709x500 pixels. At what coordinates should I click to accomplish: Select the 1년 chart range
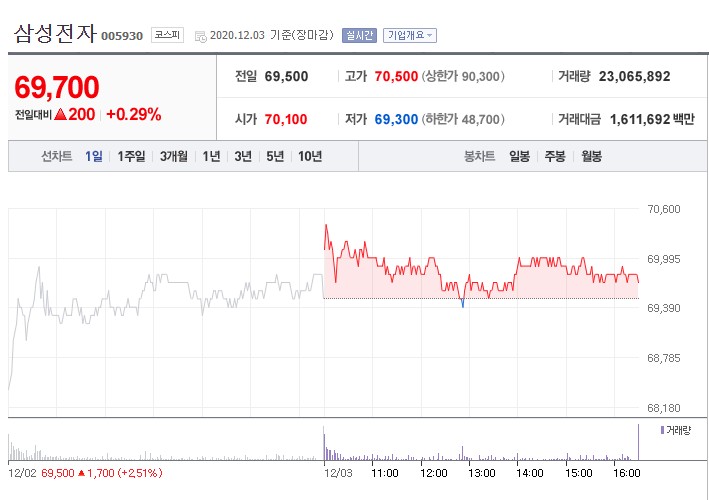pos(211,156)
